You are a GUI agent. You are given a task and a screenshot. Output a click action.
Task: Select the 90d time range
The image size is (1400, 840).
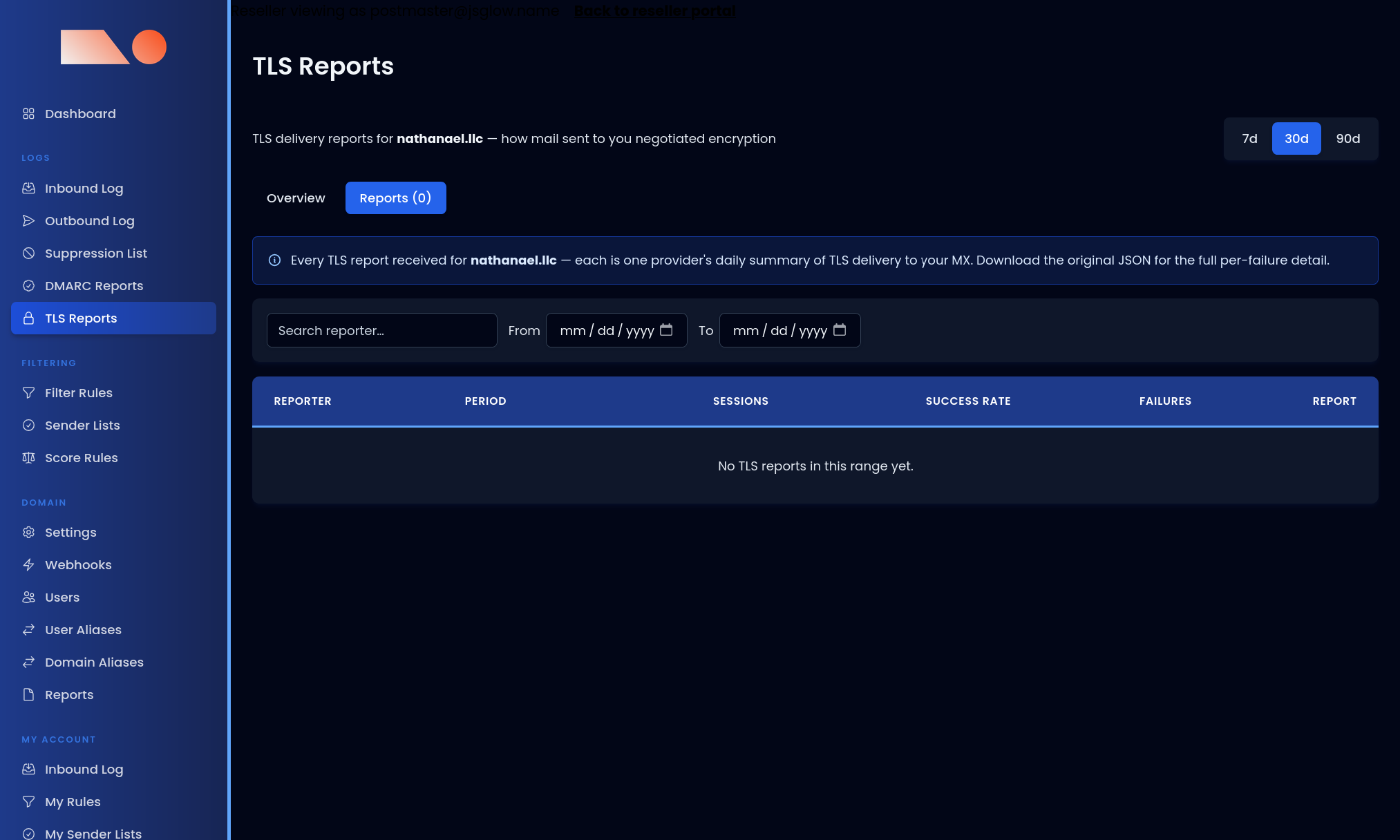tap(1348, 138)
